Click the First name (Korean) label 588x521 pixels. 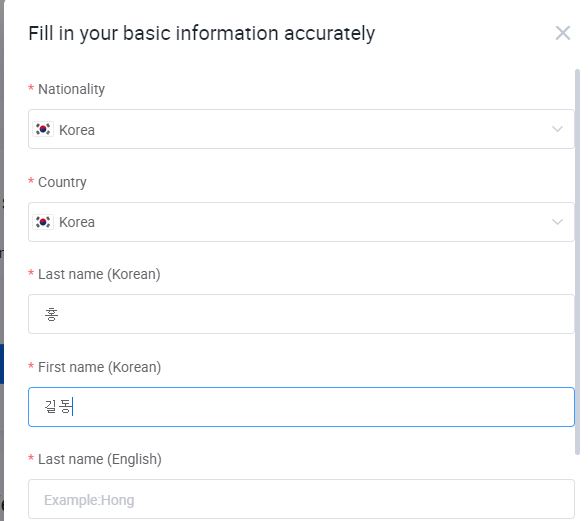(x=99, y=367)
